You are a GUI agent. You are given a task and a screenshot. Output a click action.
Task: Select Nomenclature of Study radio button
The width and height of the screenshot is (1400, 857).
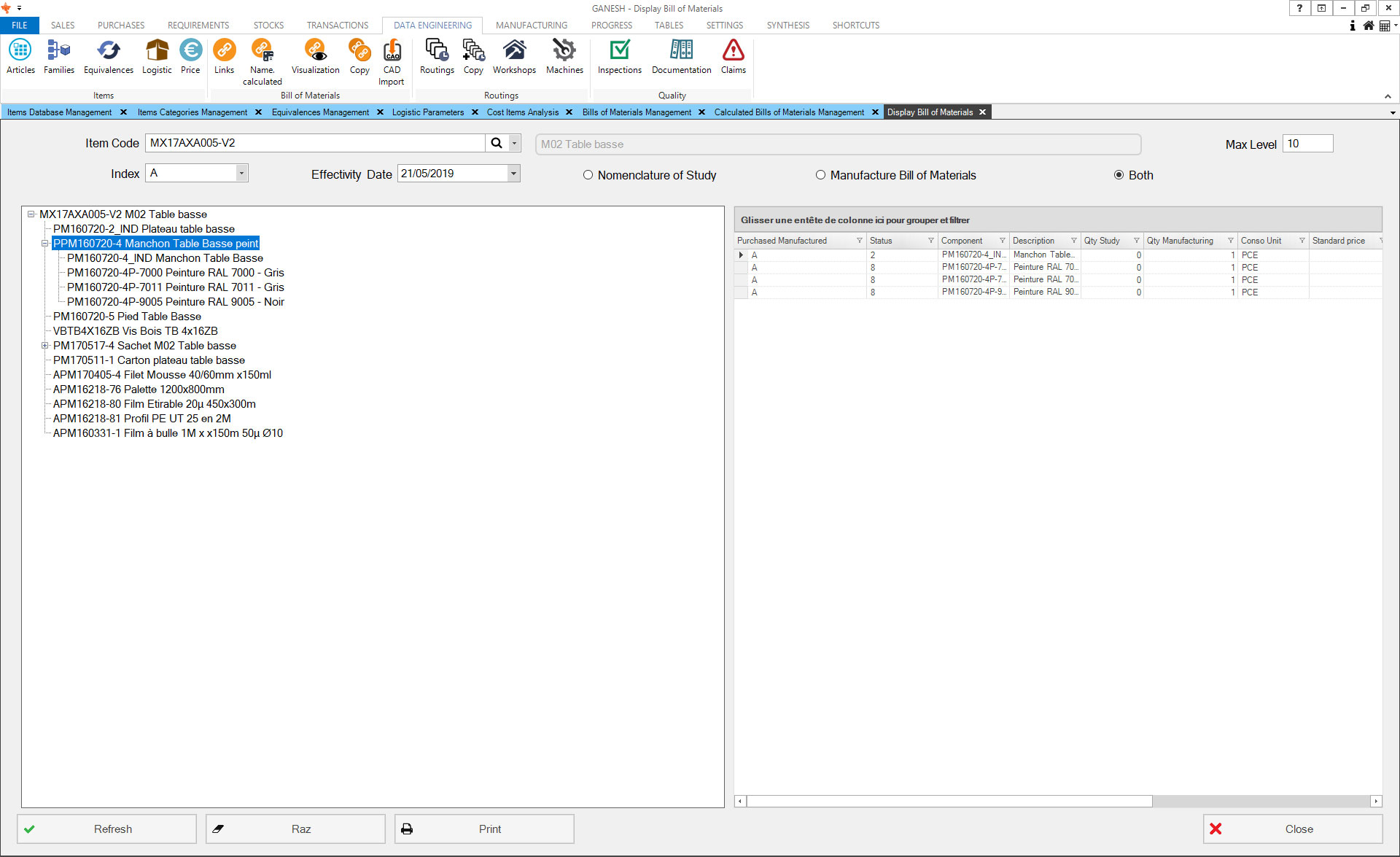(588, 175)
